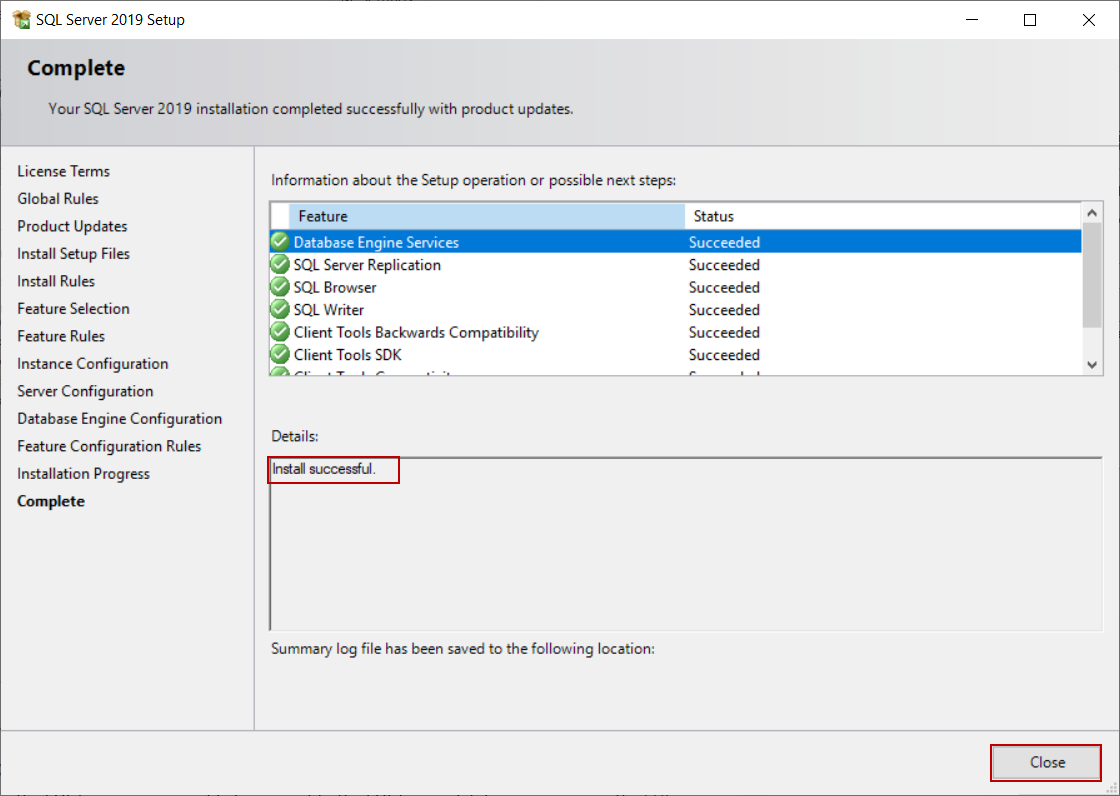Viewport: 1120px width, 796px height.
Task: Click the green check icon beside Database Engine Services
Action: [279, 241]
